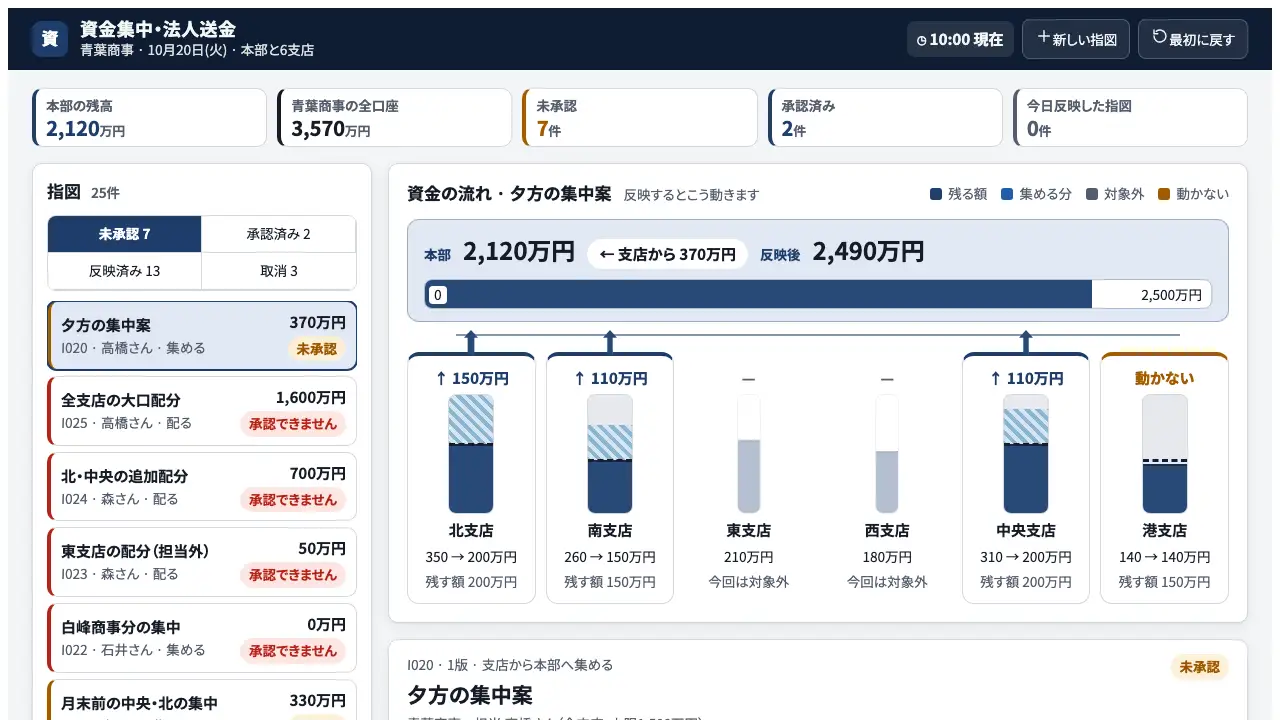Click the 本部 balance progress bar
The height and width of the screenshot is (720, 1280).
point(818,294)
